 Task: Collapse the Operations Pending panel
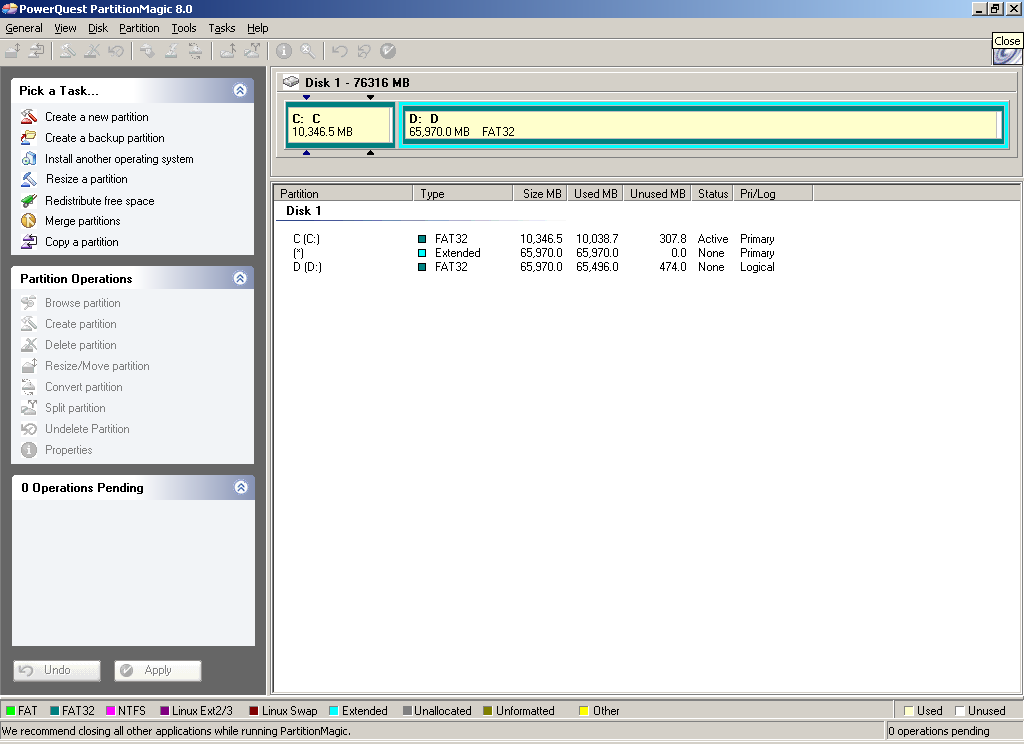pos(241,487)
